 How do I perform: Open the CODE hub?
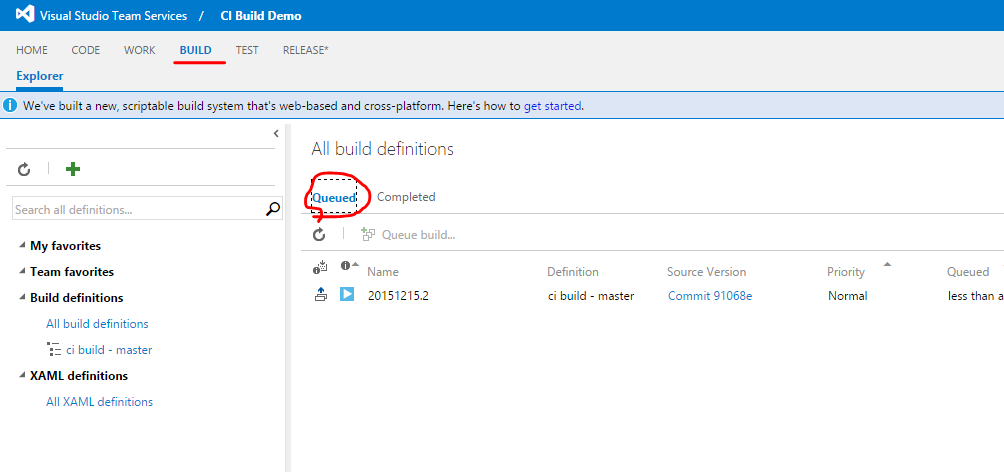[x=86, y=50]
